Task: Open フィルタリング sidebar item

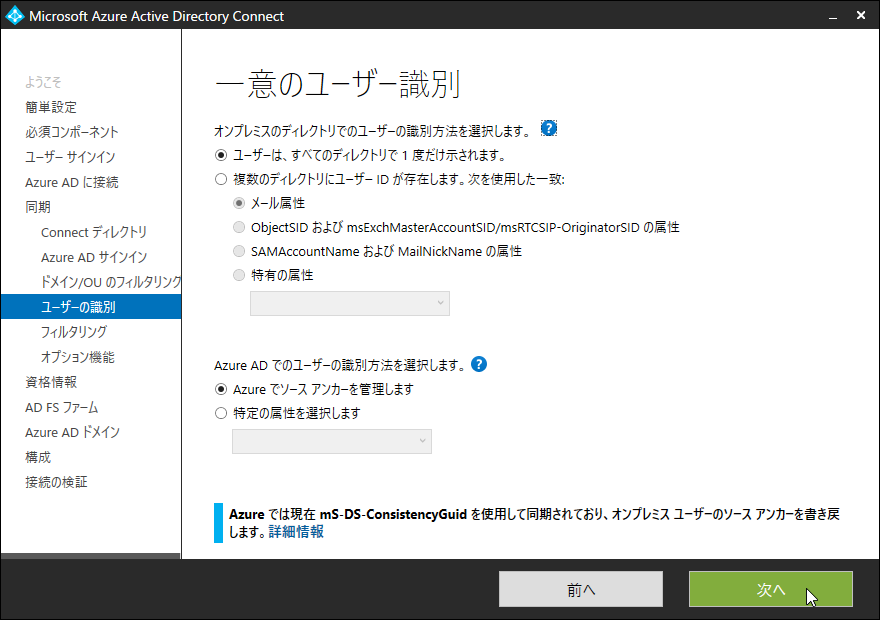Action: click(x=74, y=332)
